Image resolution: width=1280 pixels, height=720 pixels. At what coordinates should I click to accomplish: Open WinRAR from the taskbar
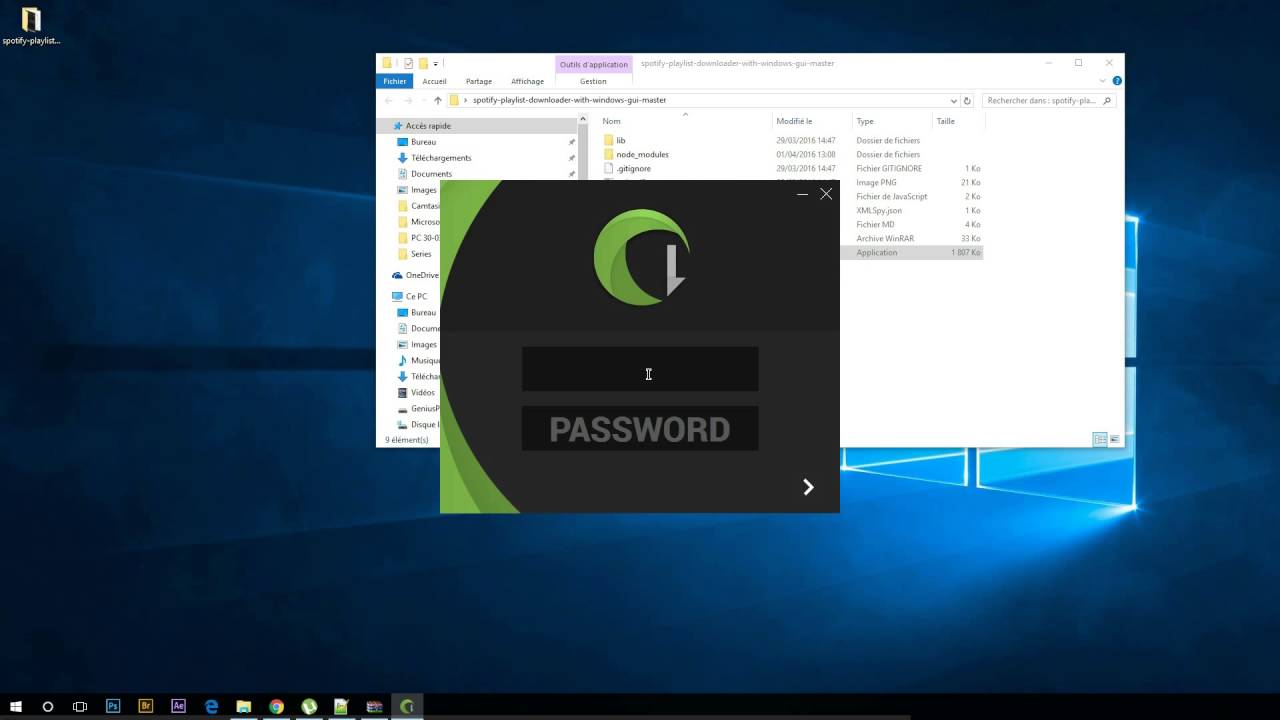374,706
